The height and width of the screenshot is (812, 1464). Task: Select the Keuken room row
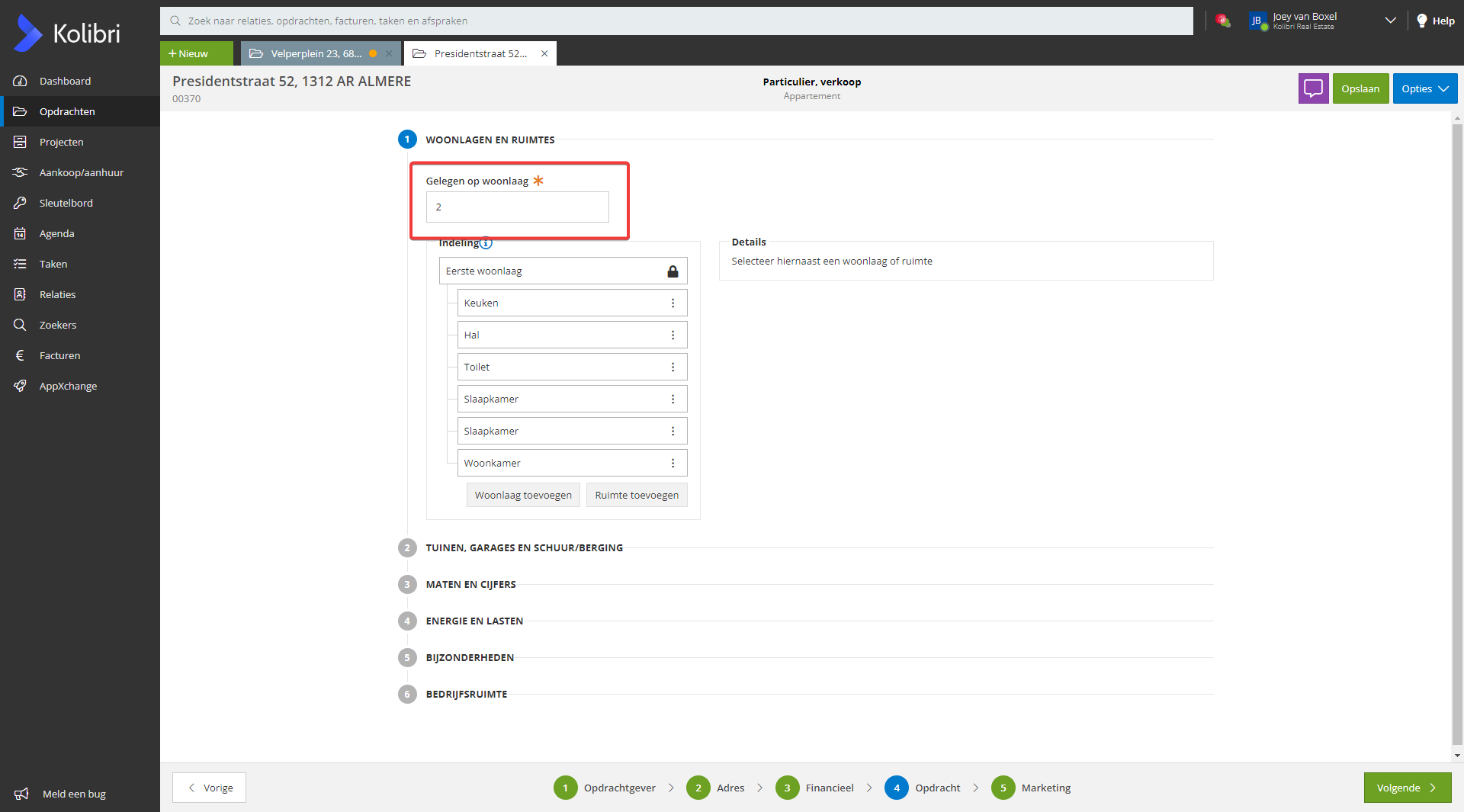pos(572,303)
